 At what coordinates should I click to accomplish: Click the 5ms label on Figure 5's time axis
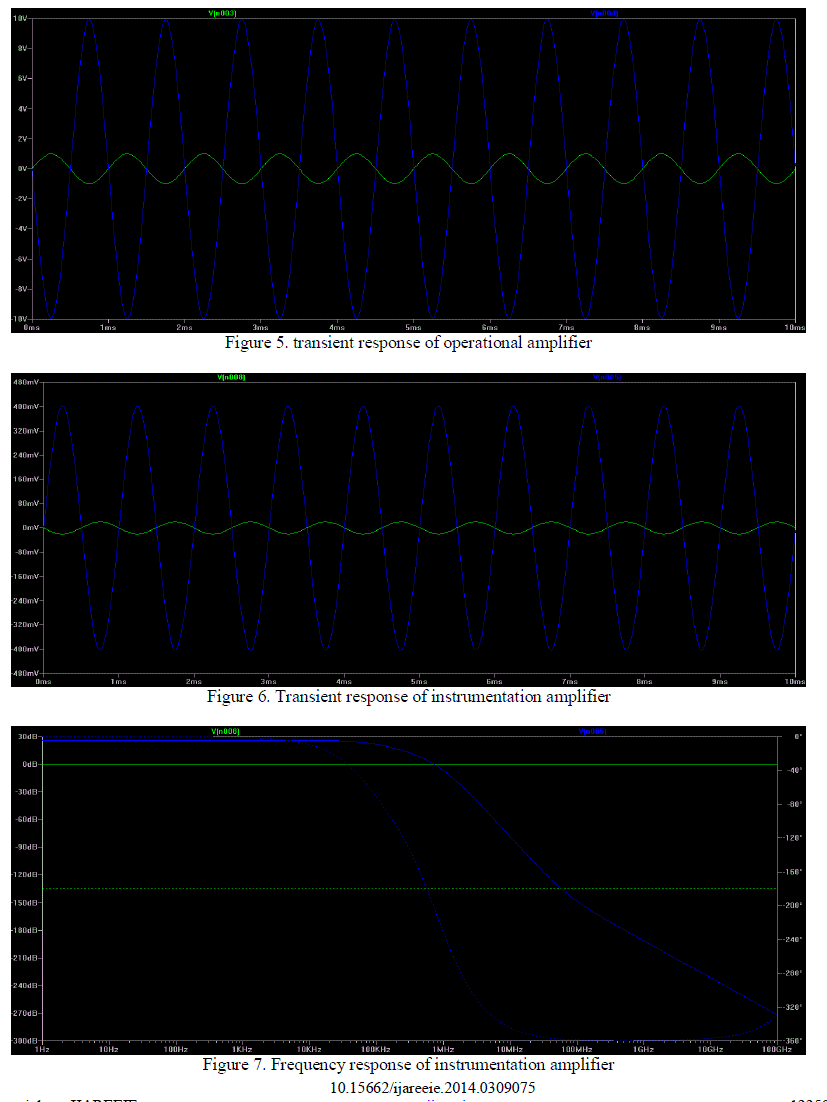[412, 327]
